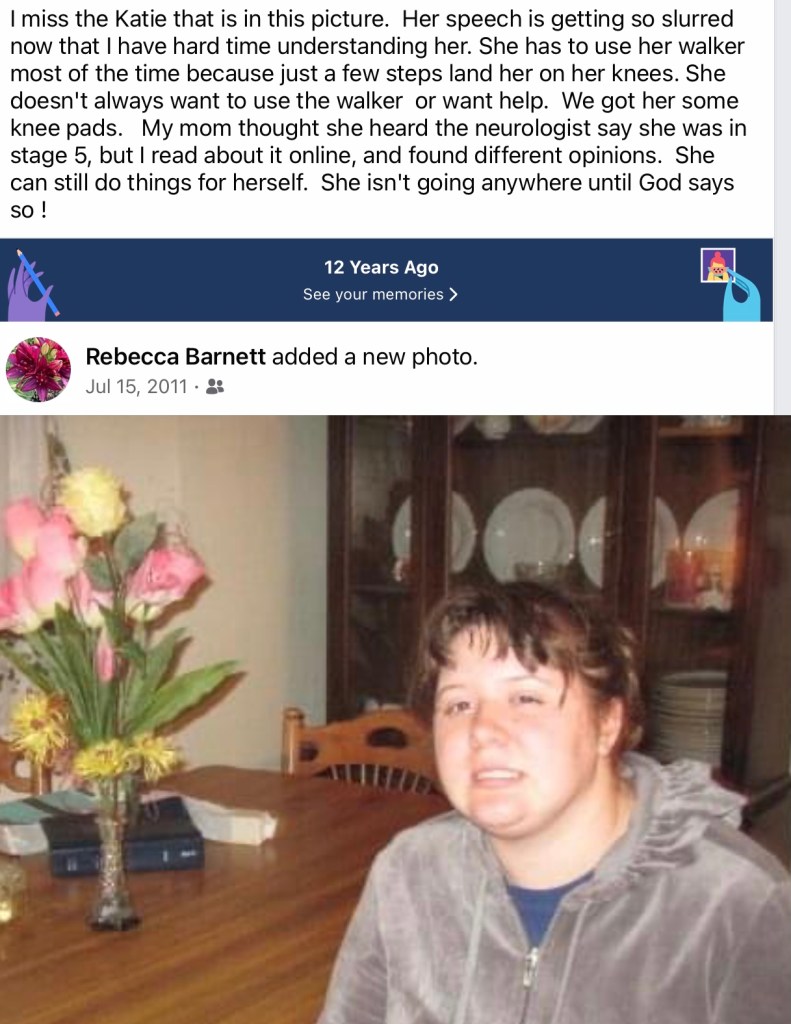Open the Rebecca Barnett name link
Image resolution: width=791 pixels, height=1024 pixels.
(175, 357)
